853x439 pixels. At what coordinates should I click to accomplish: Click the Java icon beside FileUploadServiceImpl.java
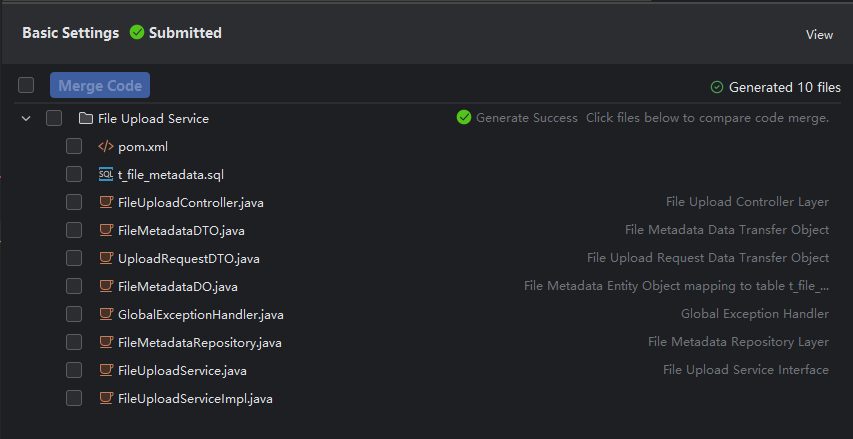[x=106, y=398]
